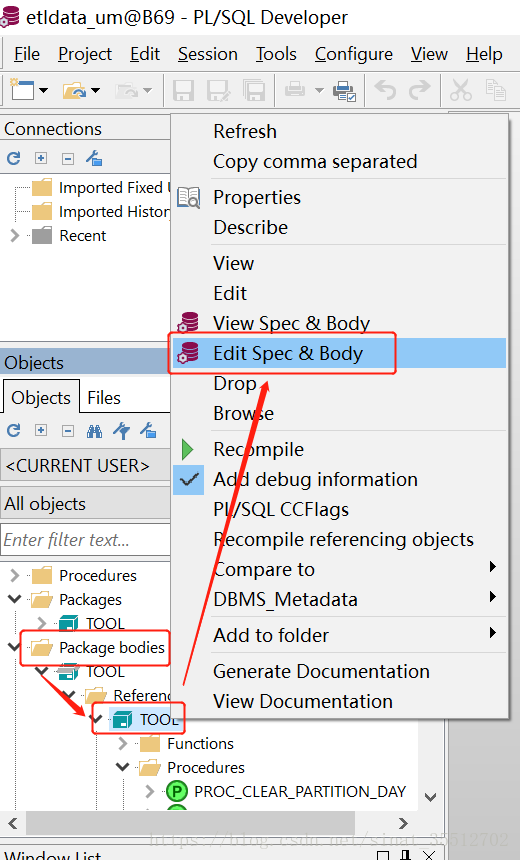Collapse the Packages folder node
This screenshot has width=520, height=860.
point(15,599)
